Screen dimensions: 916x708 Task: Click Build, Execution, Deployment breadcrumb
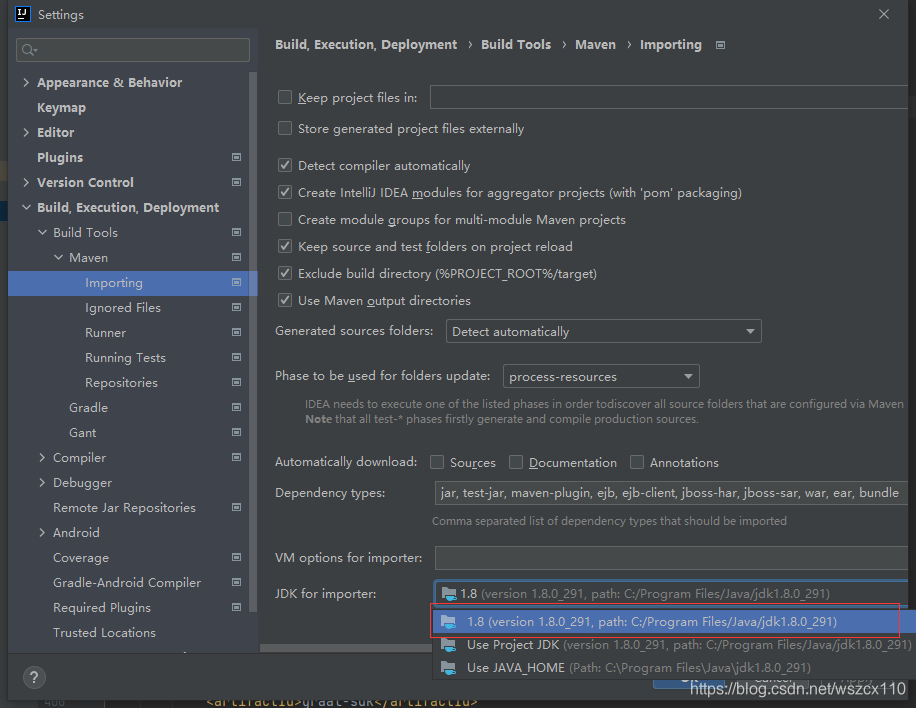point(366,45)
